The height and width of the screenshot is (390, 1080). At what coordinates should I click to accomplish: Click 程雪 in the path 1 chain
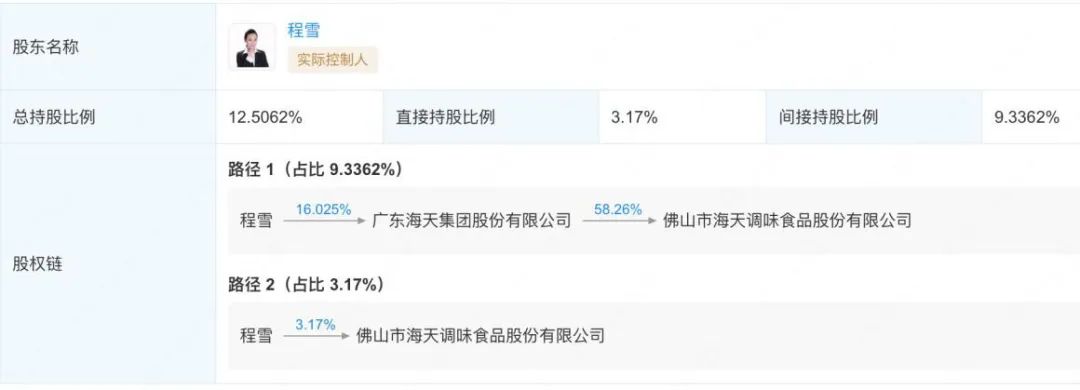coord(256,220)
